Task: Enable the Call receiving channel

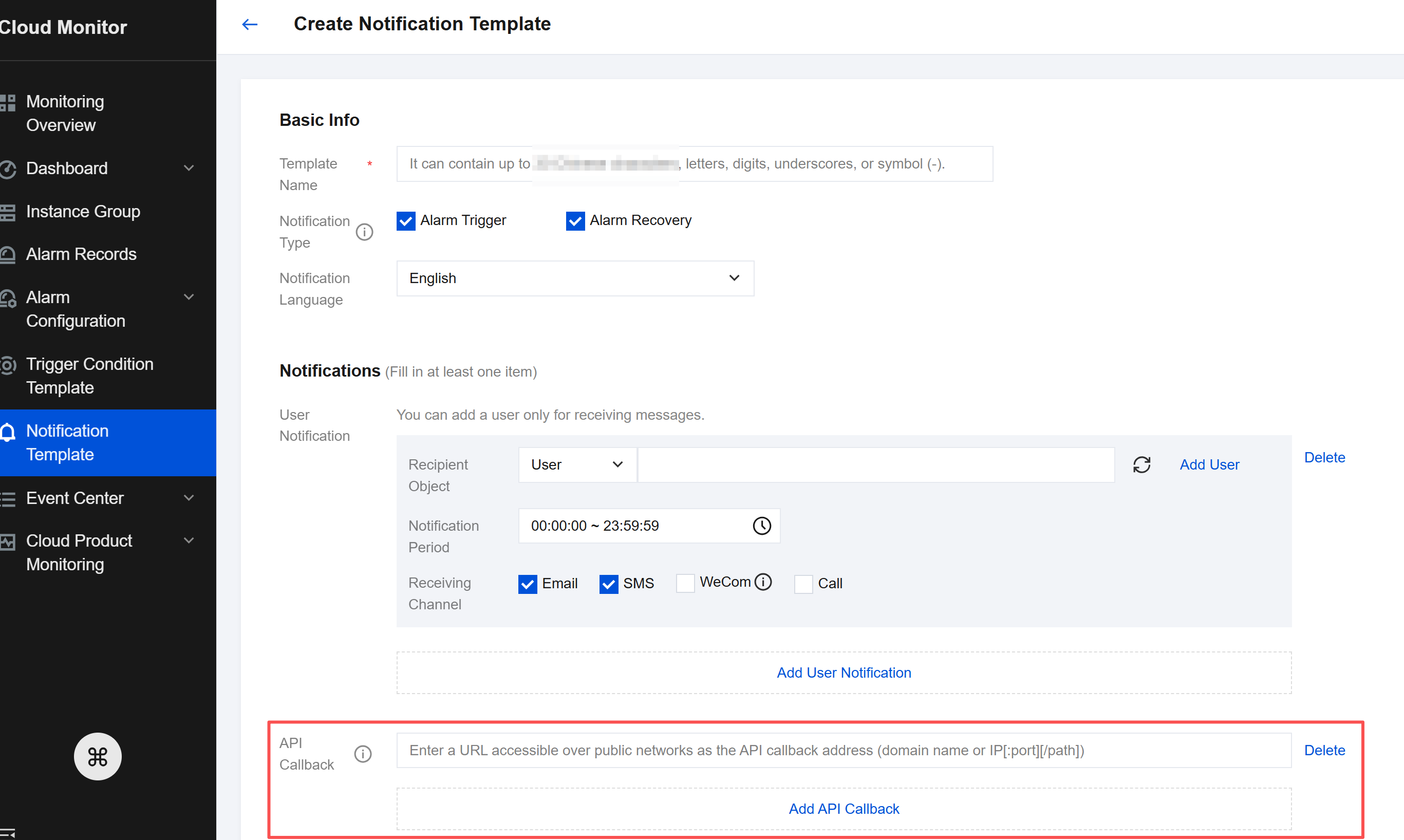Action: 803,584
